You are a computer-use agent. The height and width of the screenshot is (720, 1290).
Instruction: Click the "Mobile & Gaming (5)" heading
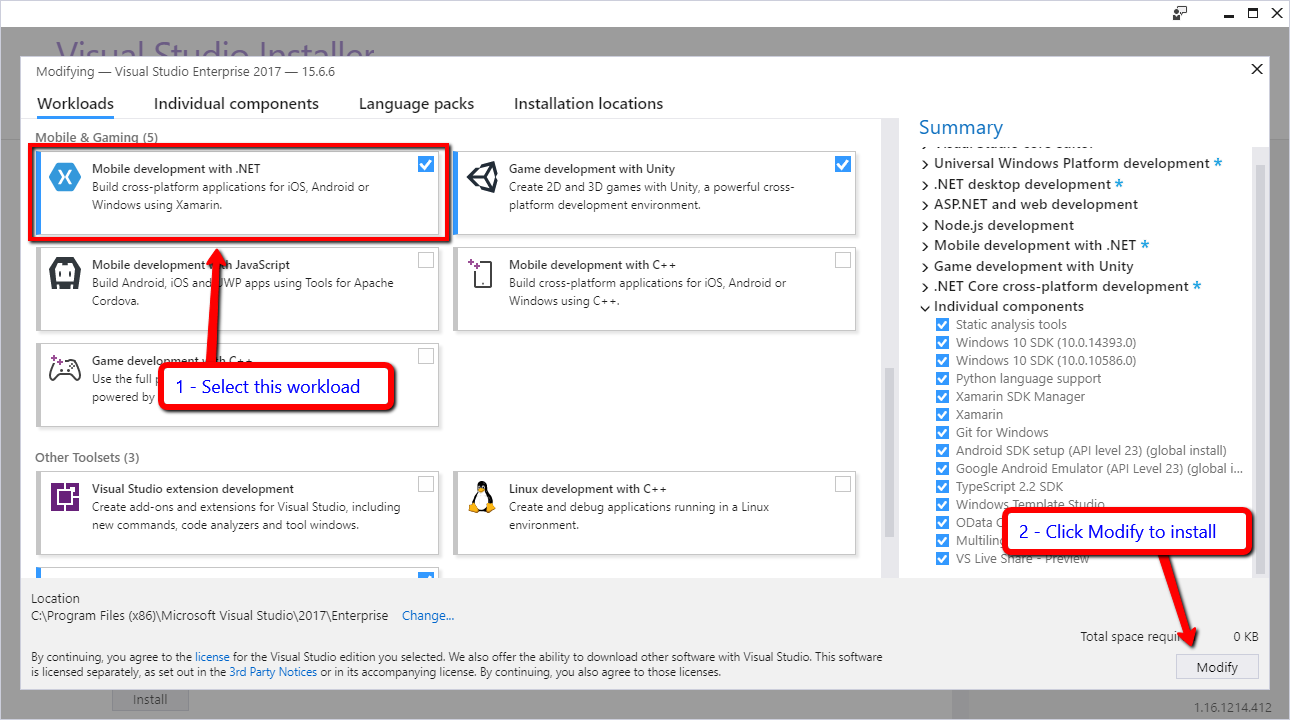coord(96,137)
